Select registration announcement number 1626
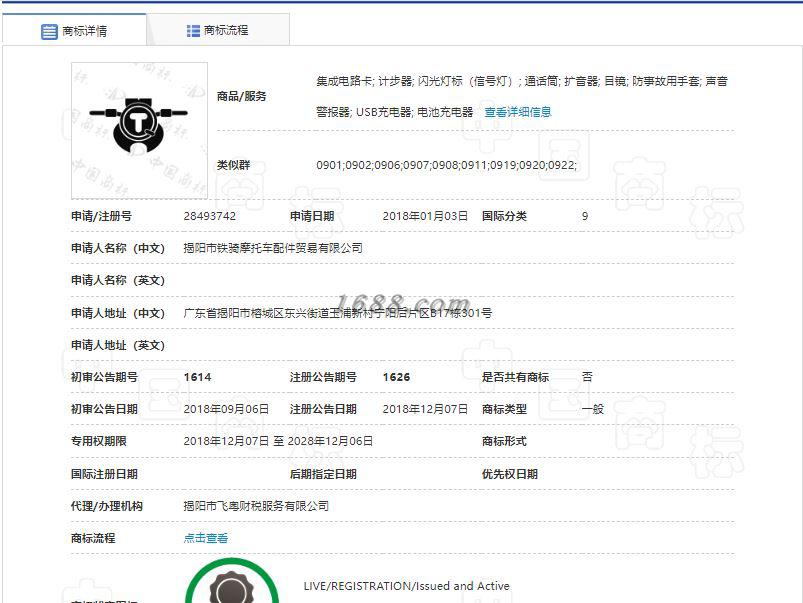The height and width of the screenshot is (603, 803). [396, 377]
